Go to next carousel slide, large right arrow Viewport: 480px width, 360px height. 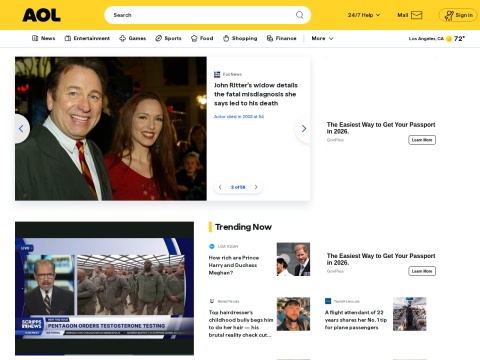(x=303, y=129)
